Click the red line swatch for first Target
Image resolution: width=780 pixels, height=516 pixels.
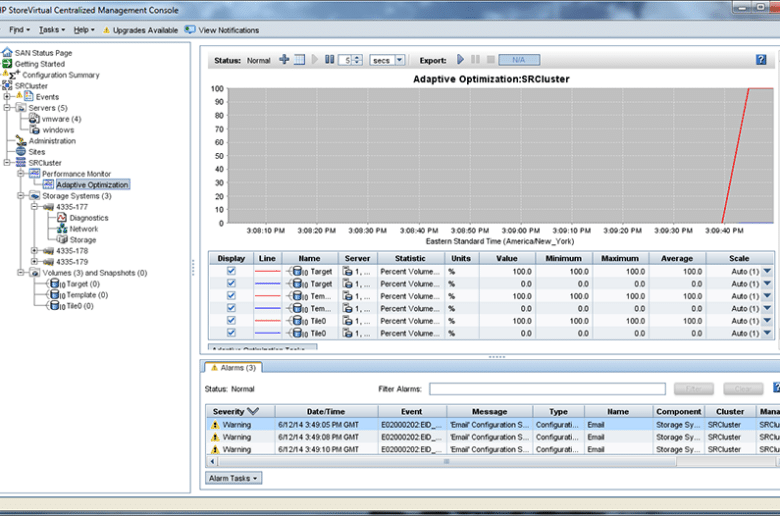(267, 271)
